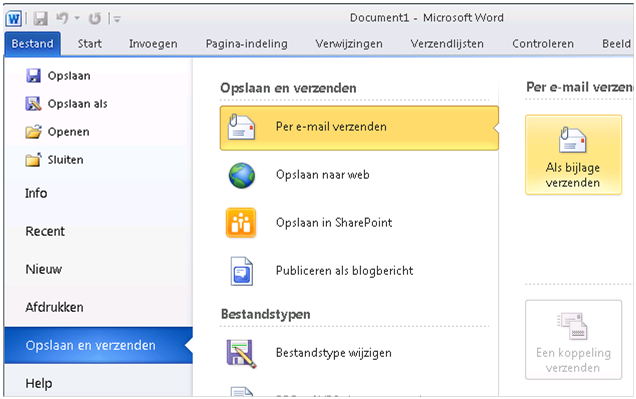This screenshot has height=399, width=636.
Task: Open the Info section
Action: tap(36, 193)
